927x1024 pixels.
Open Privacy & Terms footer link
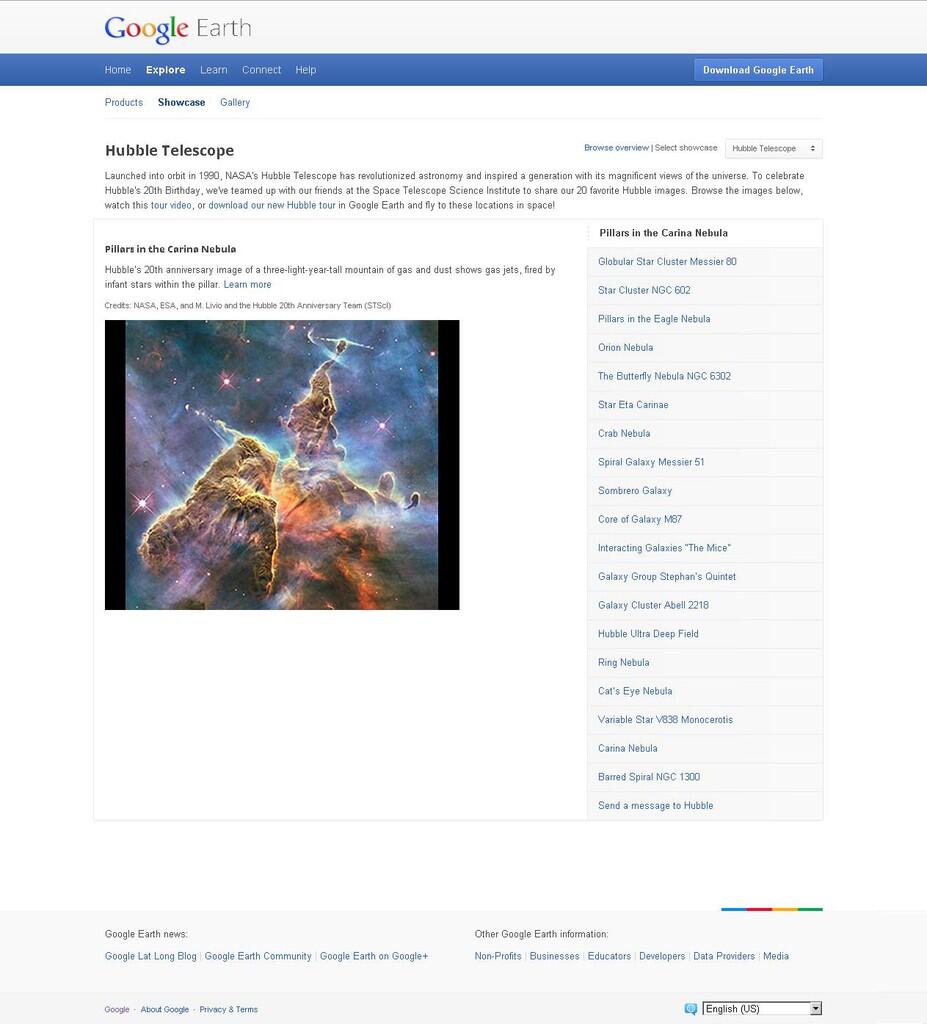(229, 1010)
